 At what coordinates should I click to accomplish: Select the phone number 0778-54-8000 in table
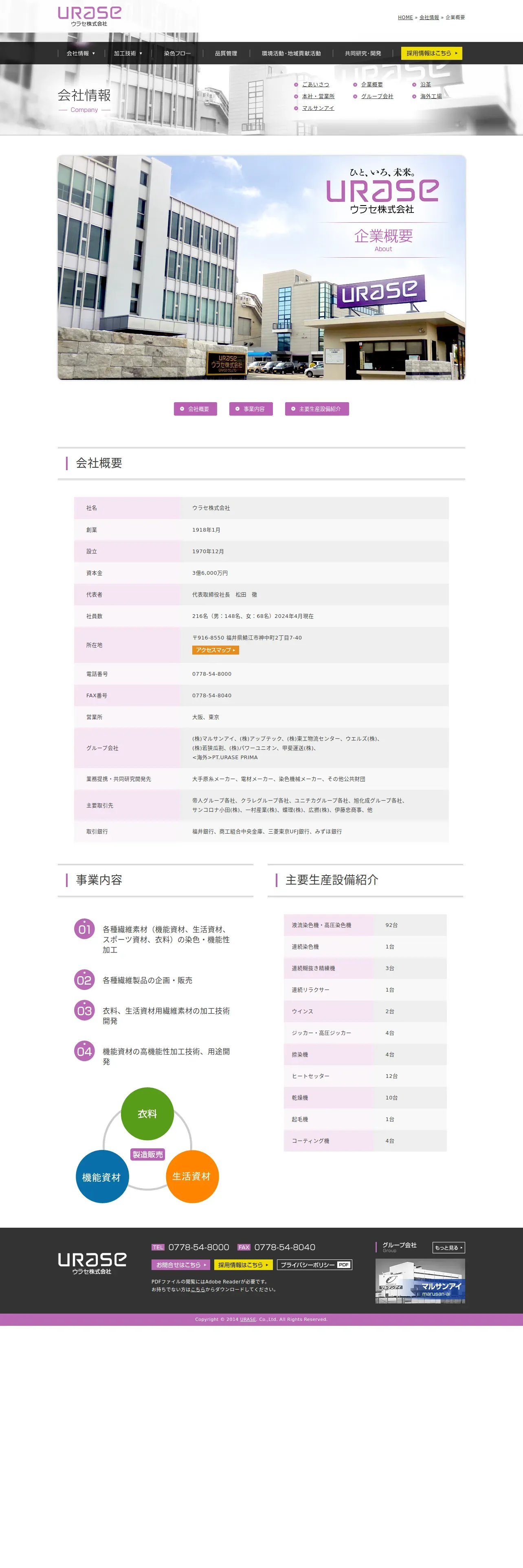(212, 674)
